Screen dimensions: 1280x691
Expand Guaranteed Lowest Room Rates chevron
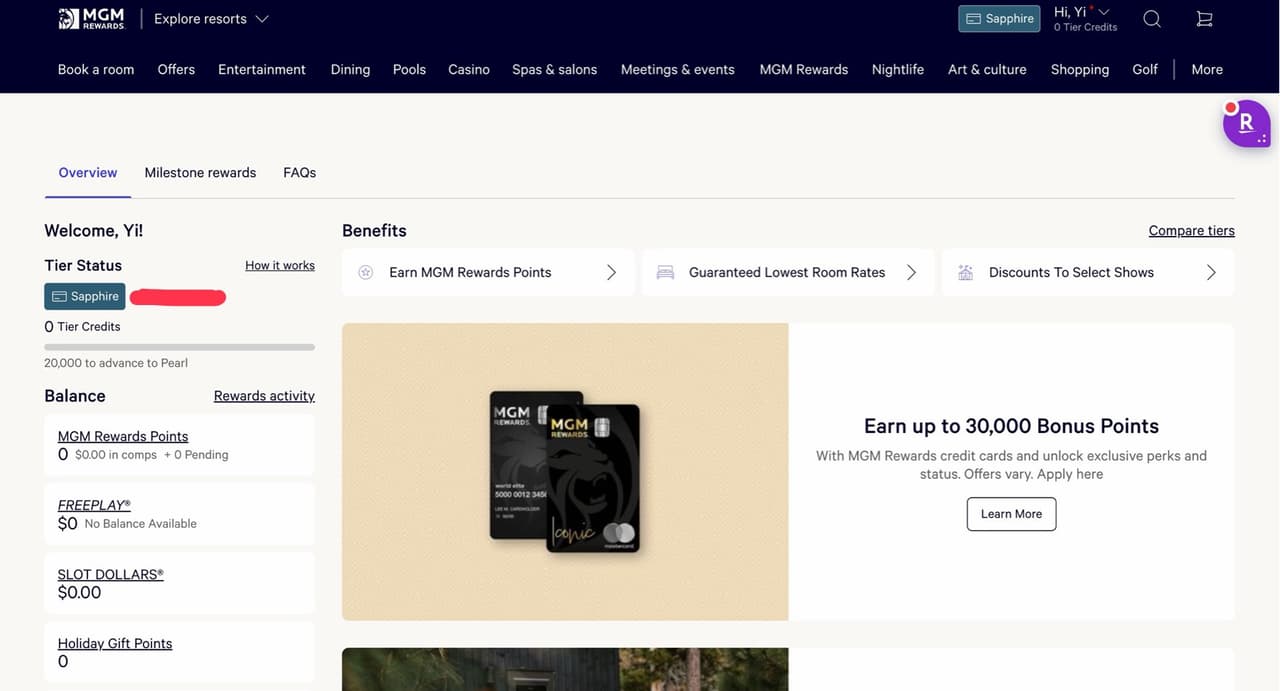click(x=912, y=272)
